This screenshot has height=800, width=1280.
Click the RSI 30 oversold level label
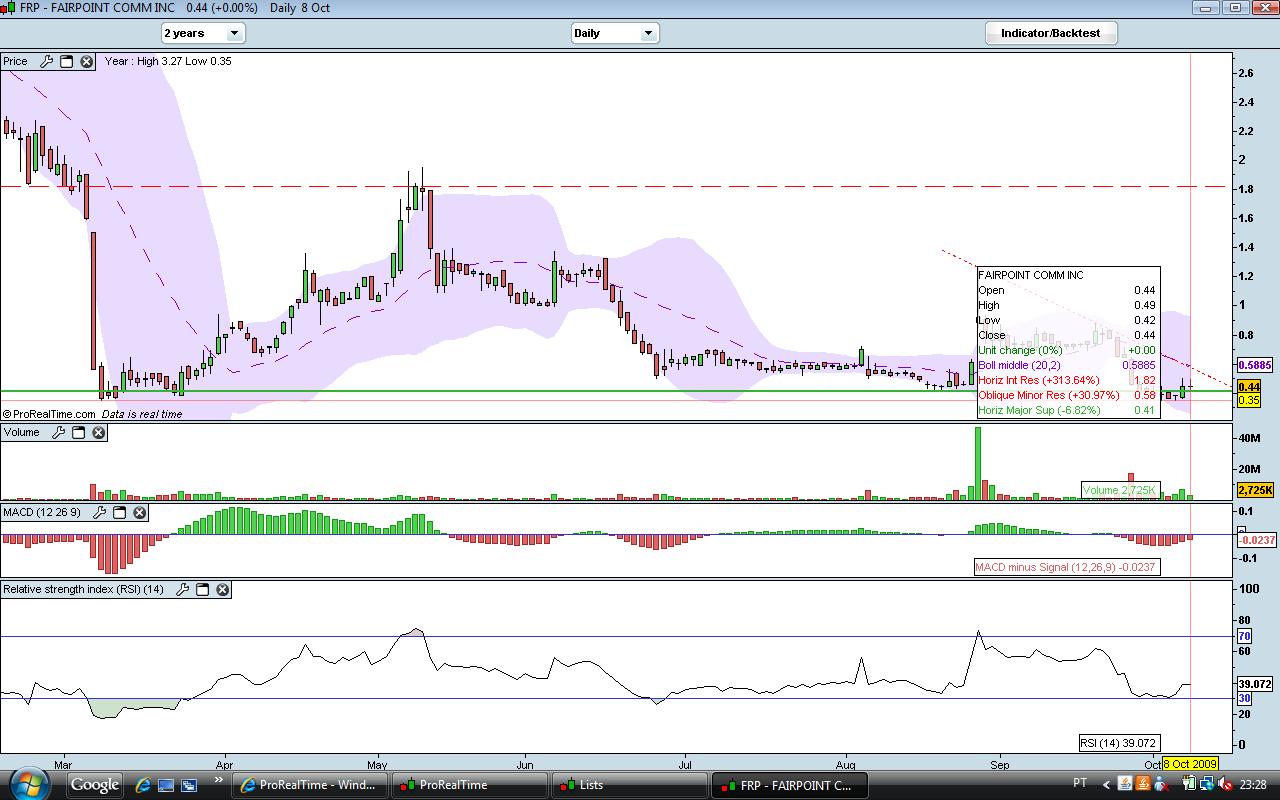click(x=1244, y=698)
